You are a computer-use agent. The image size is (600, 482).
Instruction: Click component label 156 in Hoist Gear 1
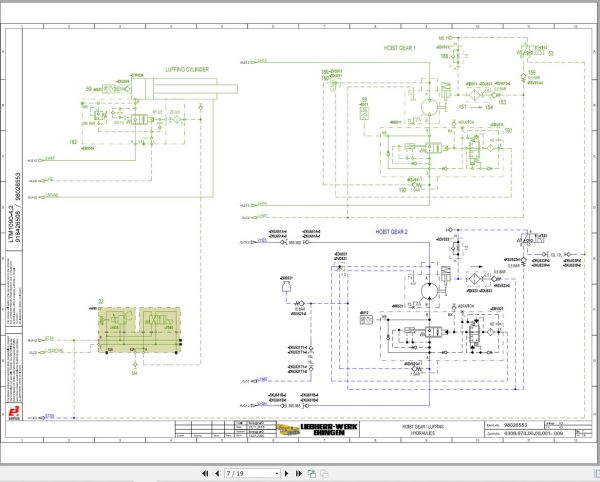(532, 72)
